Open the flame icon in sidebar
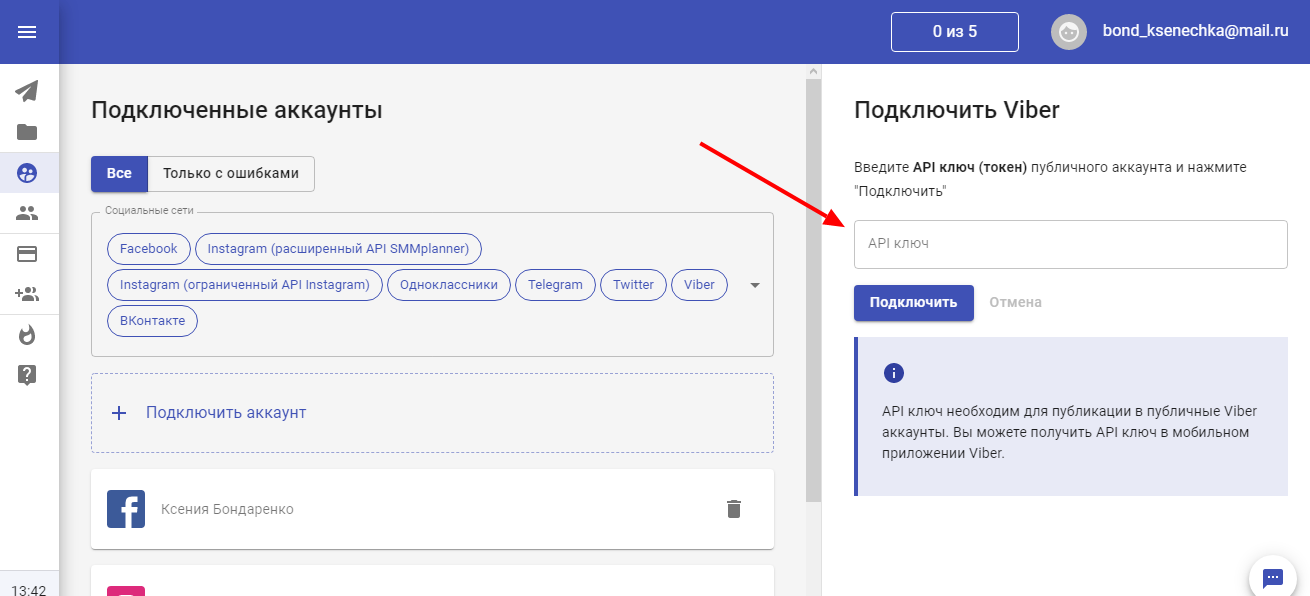This screenshot has height=596, width=1310. tap(27, 335)
